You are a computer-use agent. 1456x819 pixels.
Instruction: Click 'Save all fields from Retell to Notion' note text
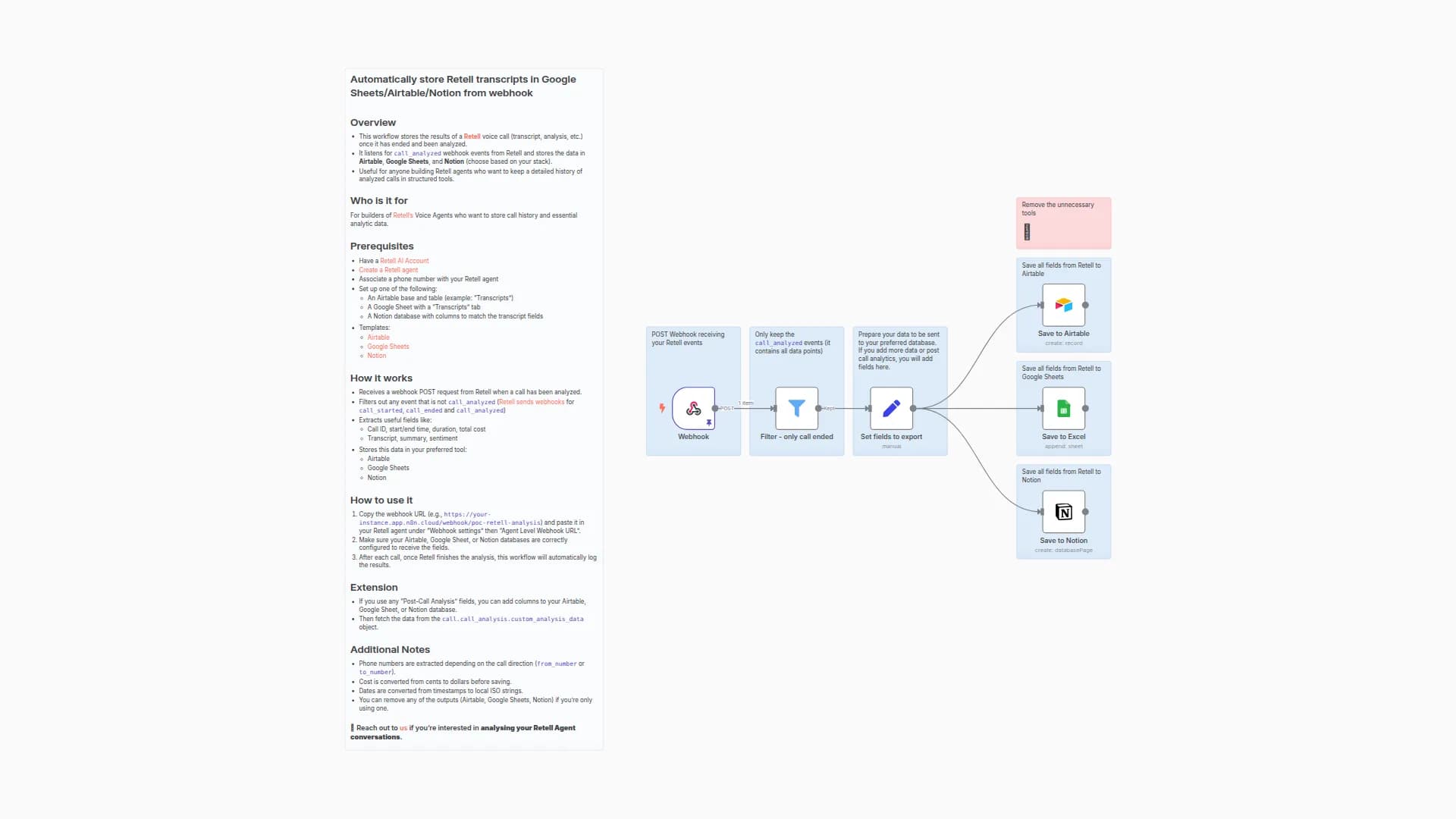click(x=1061, y=475)
